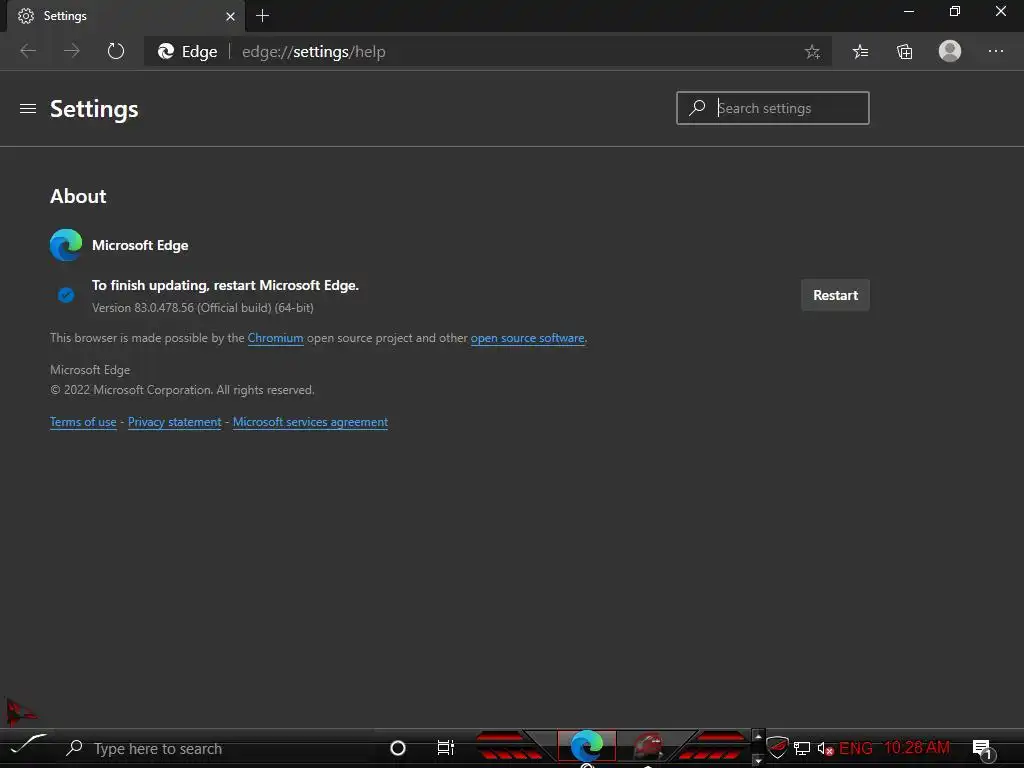
Task: Focus the Search settings field
Action: pyautogui.click(x=773, y=108)
